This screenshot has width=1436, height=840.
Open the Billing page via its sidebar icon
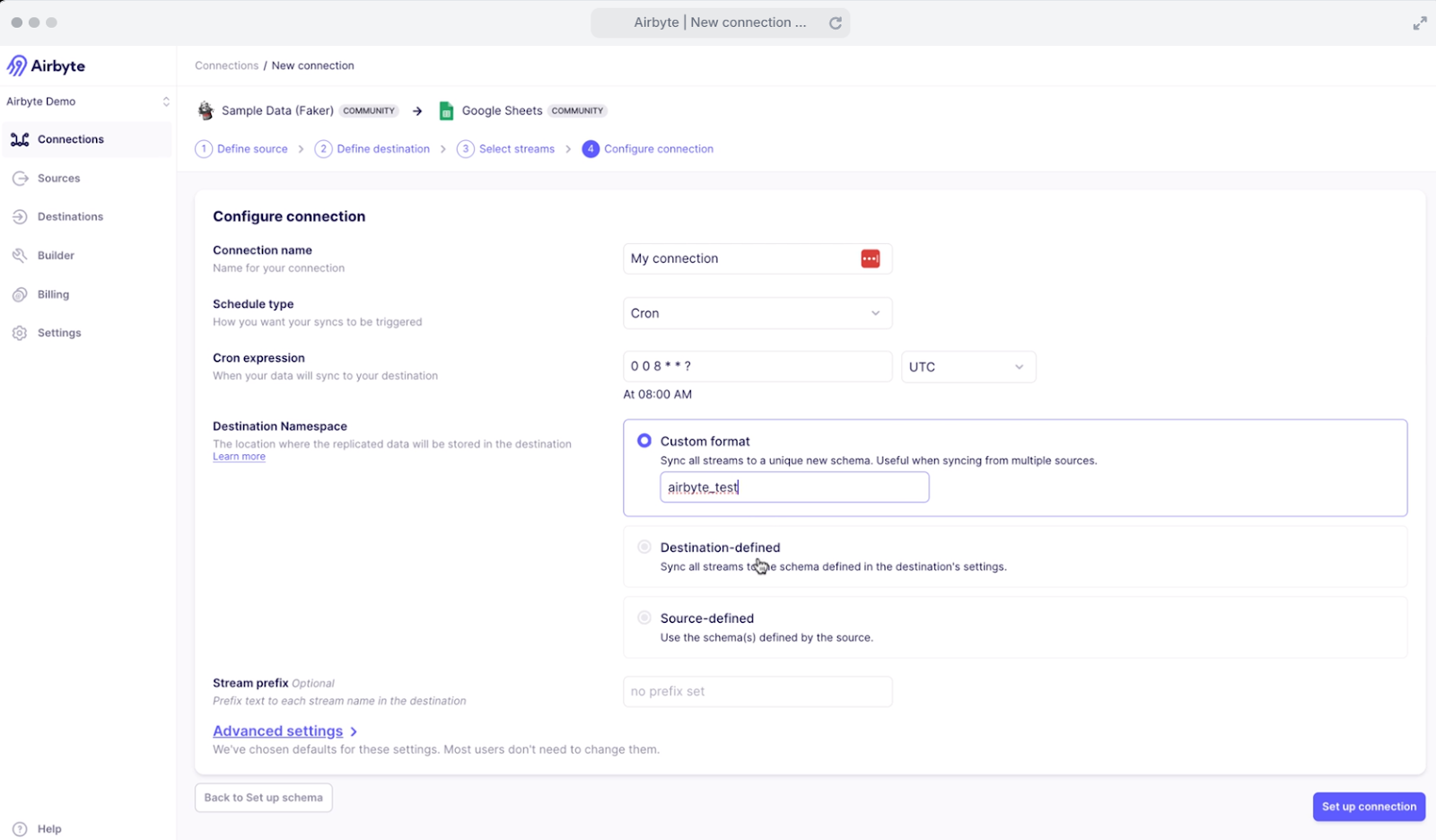pyautogui.click(x=52, y=293)
